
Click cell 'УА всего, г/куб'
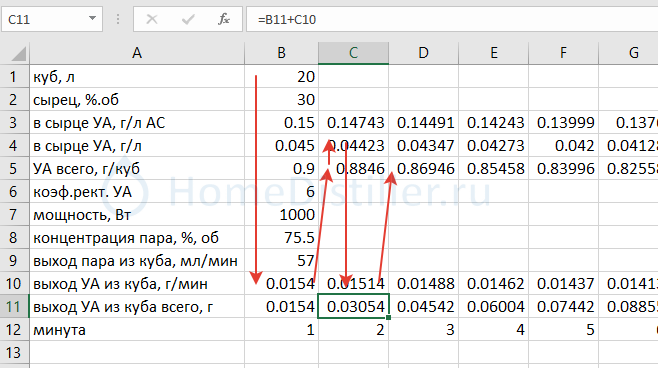pyautogui.click(x=137, y=169)
